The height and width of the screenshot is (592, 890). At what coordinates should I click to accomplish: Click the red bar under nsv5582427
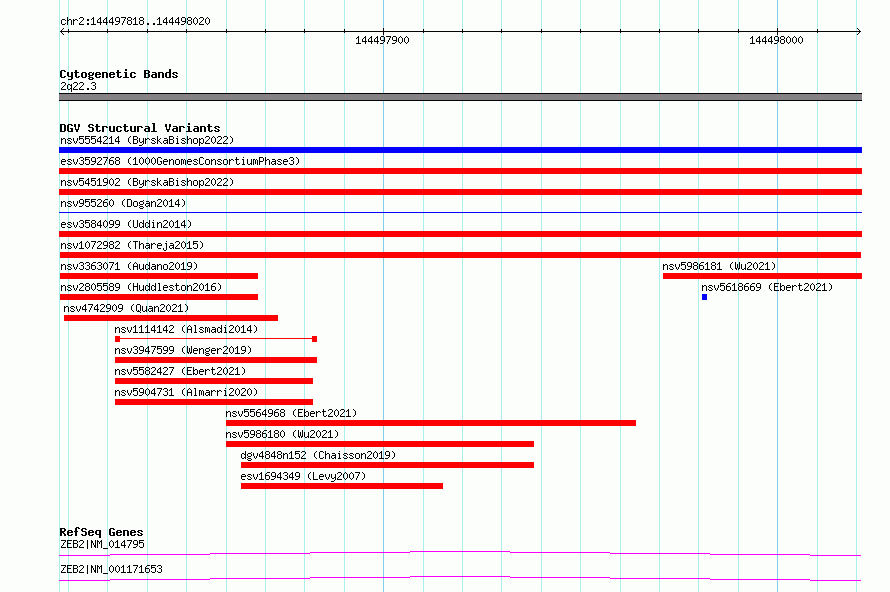(214, 381)
